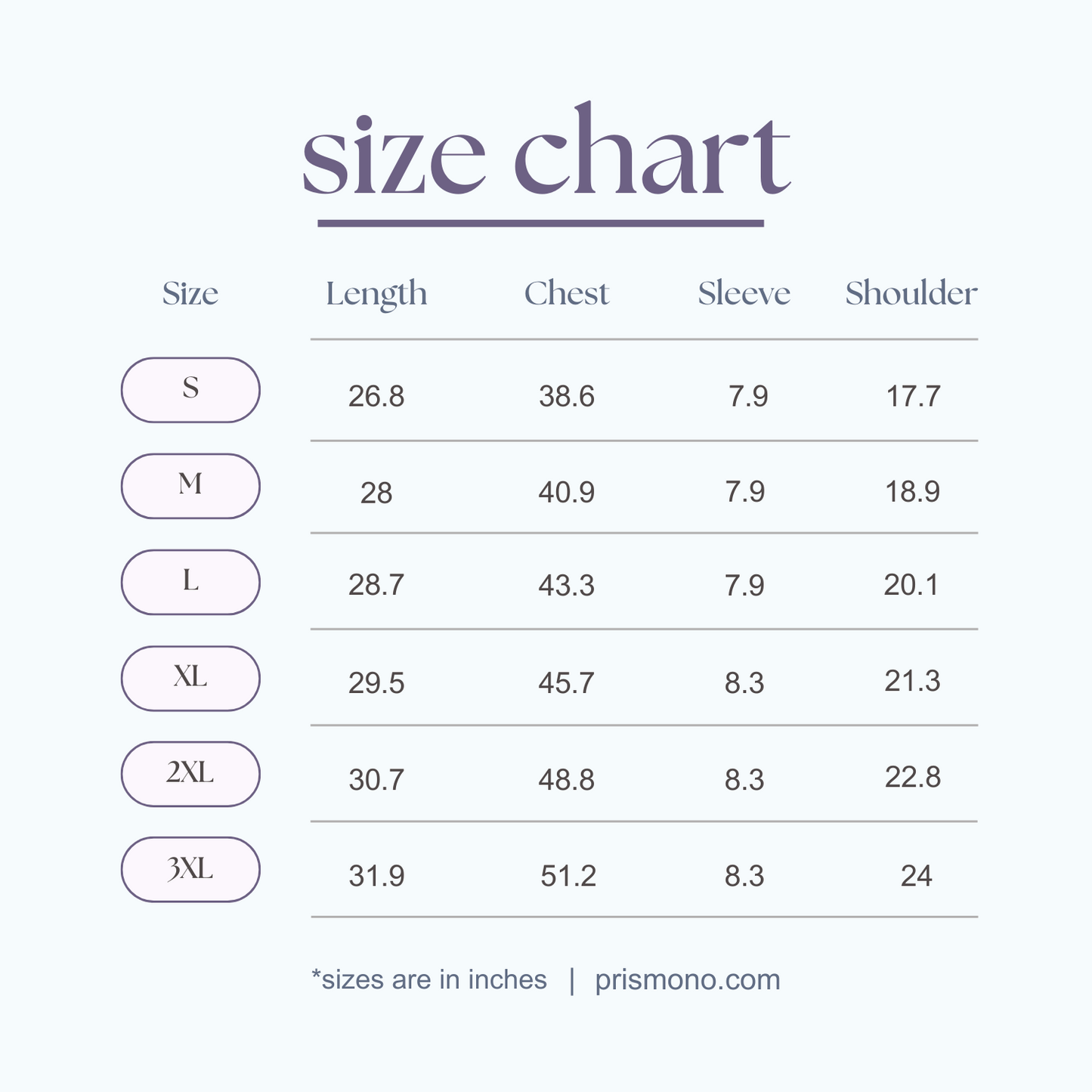Viewport: 1092px width, 1092px height.
Task: Select the S size pill
Action: [x=190, y=390]
